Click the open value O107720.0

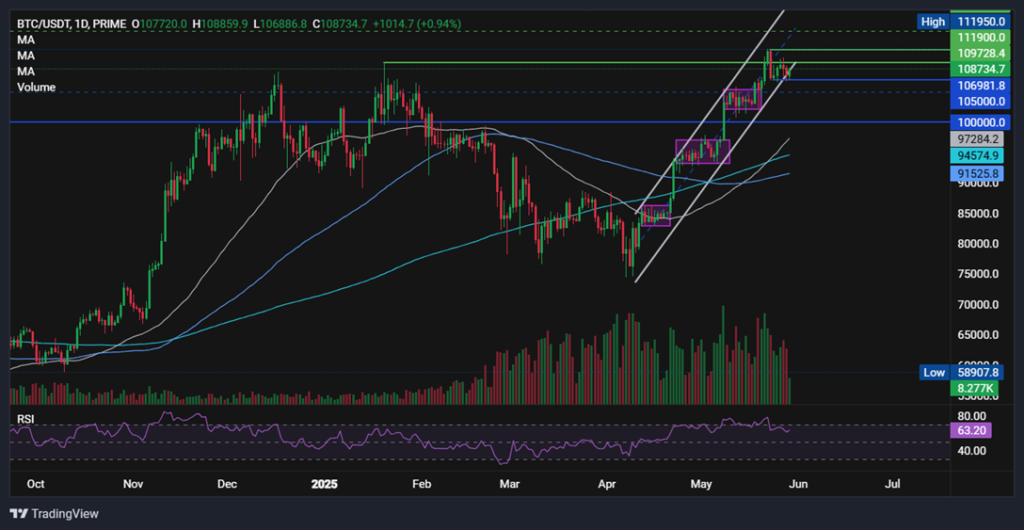tap(159, 23)
